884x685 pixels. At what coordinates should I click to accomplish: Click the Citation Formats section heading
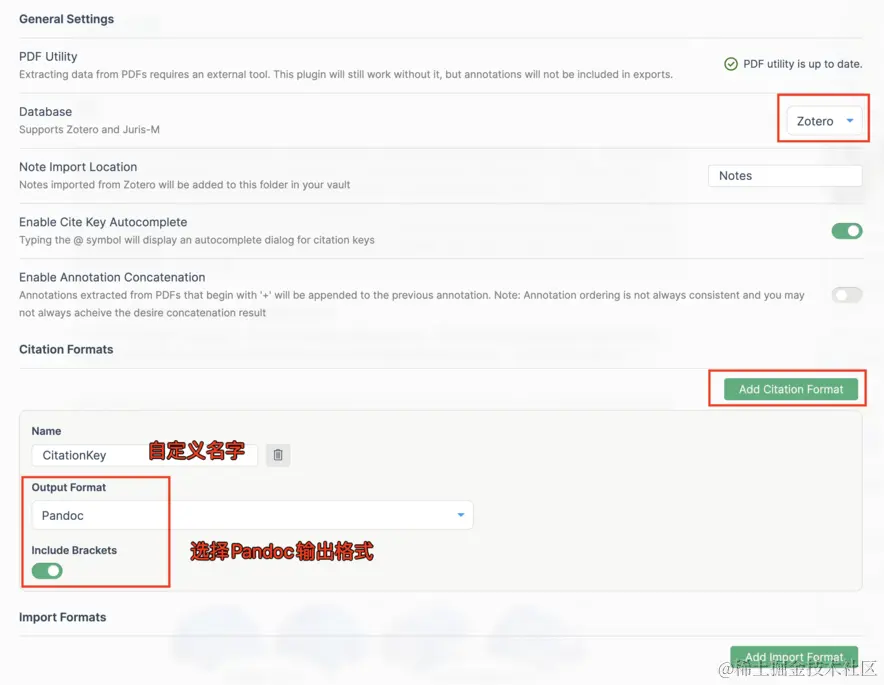click(x=66, y=350)
